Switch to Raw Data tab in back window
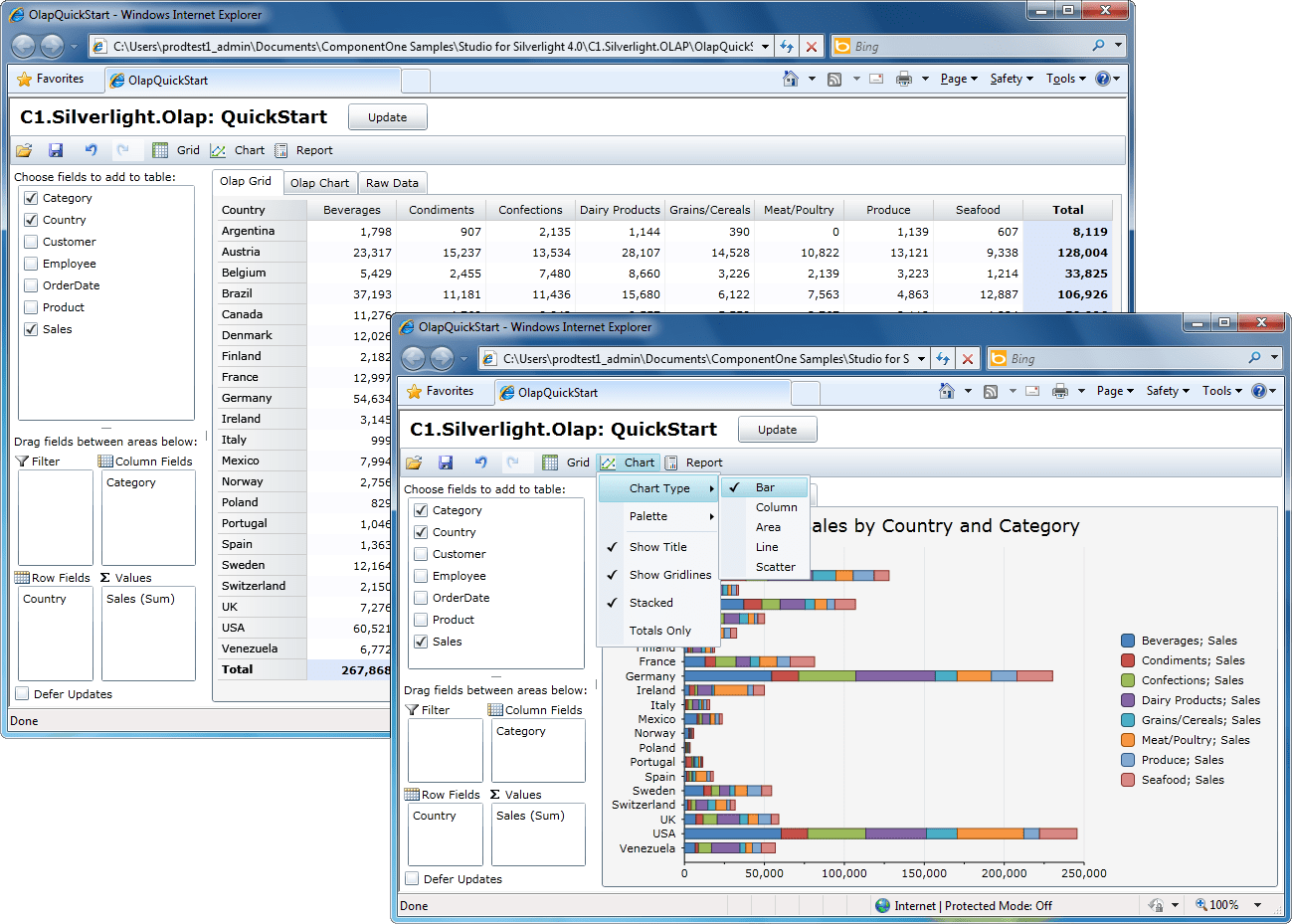 (392, 183)
